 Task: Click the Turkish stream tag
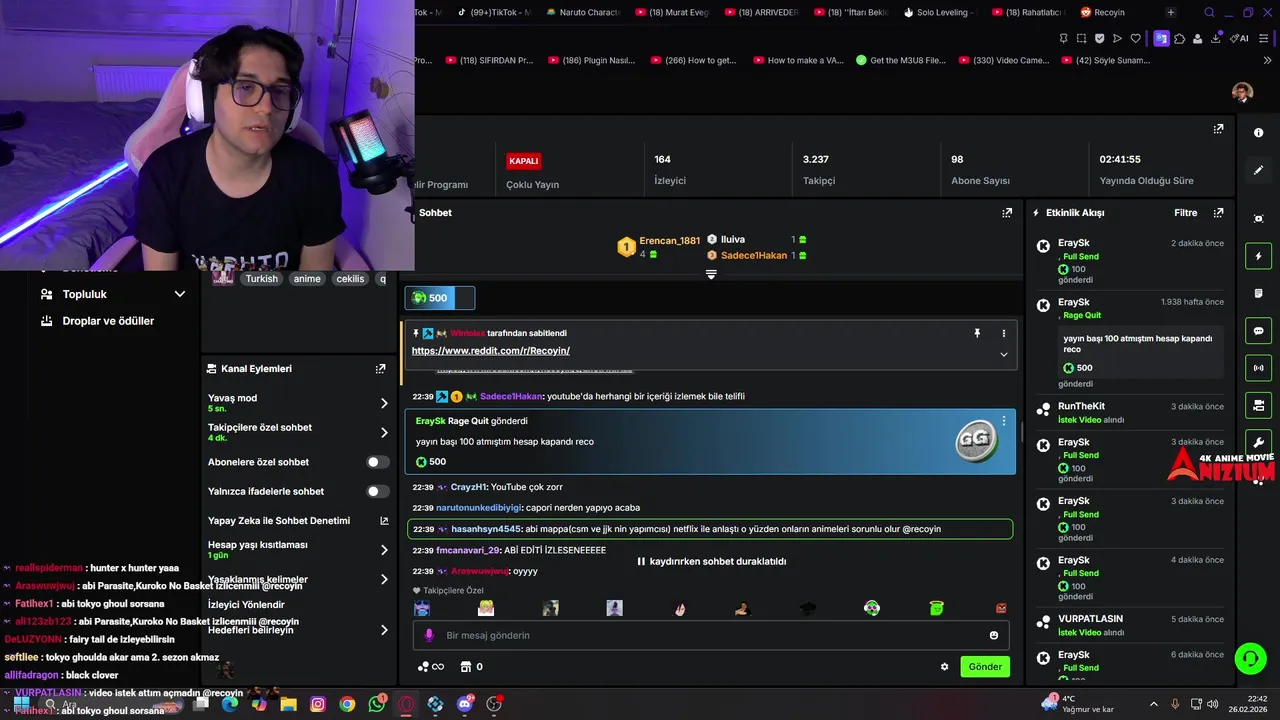coord(261,279)
